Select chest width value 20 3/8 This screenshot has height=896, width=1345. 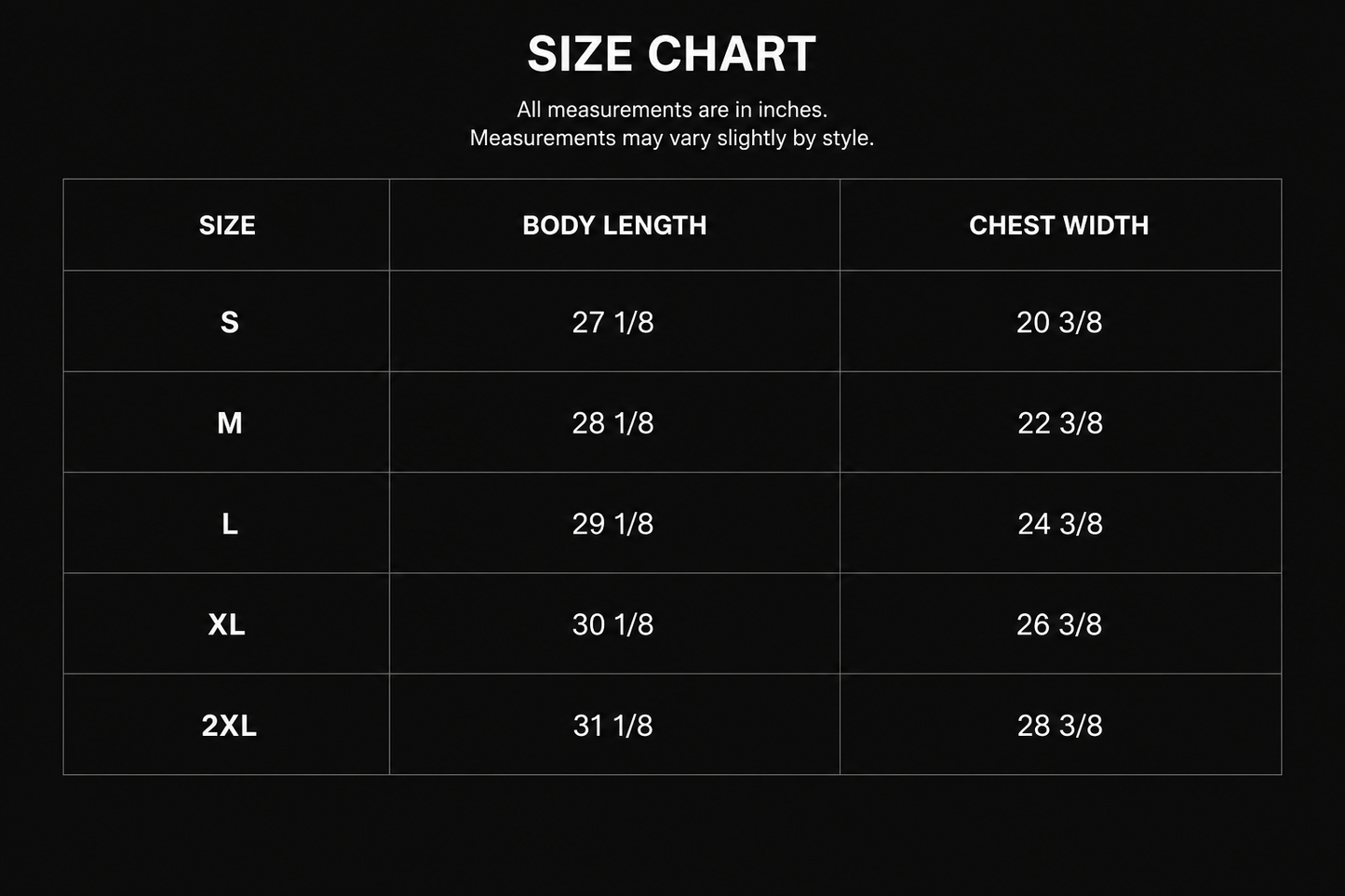pos(1059,322)
